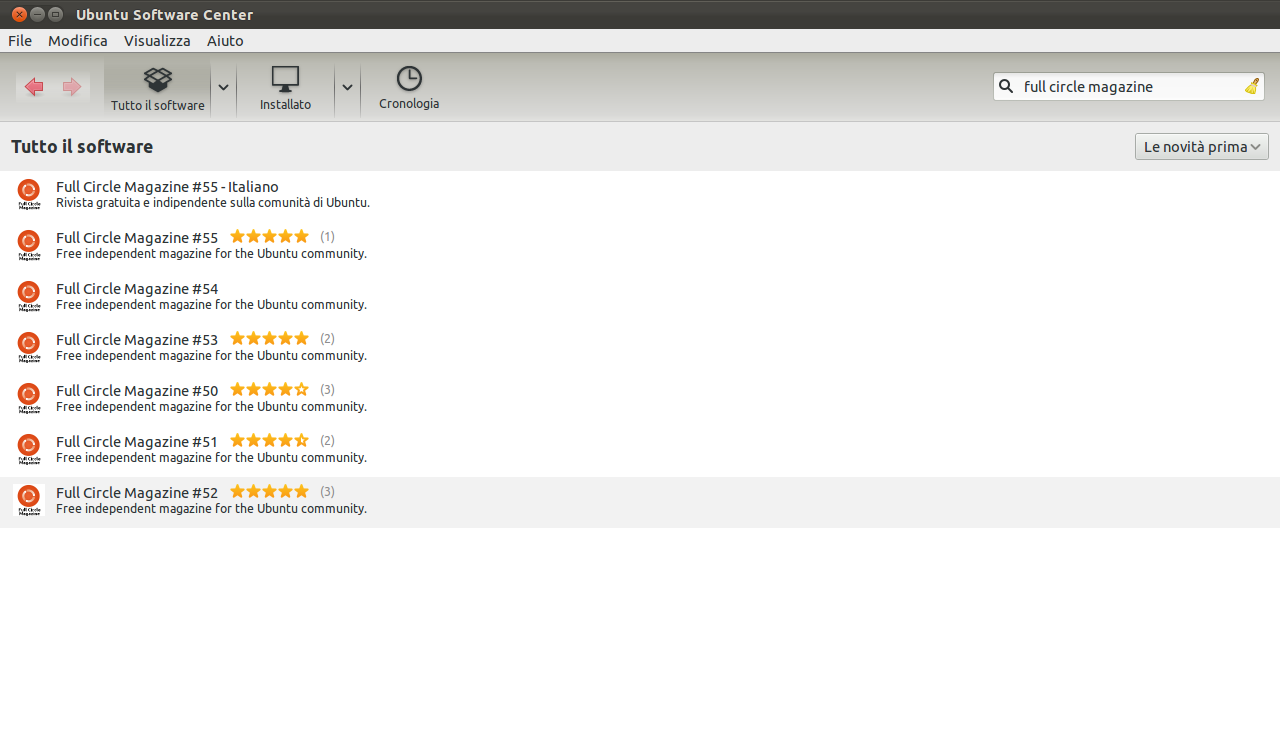
Task: Open the File menu
Action: 20,41
